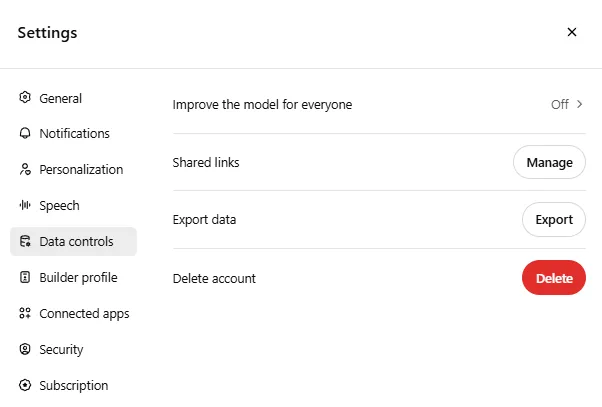Open the Connected apps section

pyautogui.click(x=73, y=313)
